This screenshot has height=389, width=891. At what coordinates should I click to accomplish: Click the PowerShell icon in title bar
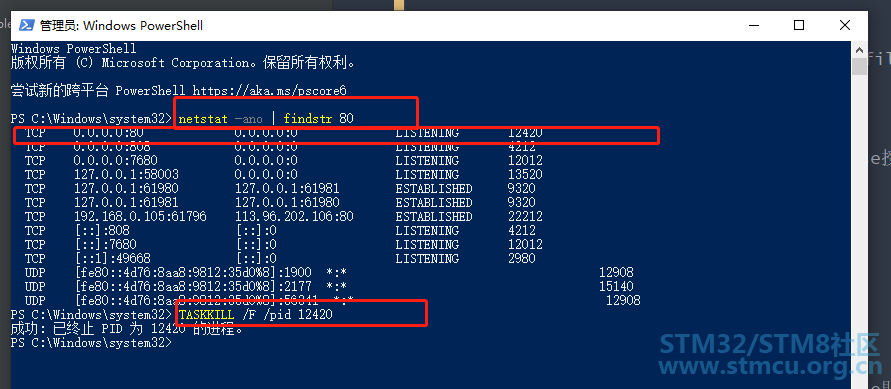pos(26,26)
